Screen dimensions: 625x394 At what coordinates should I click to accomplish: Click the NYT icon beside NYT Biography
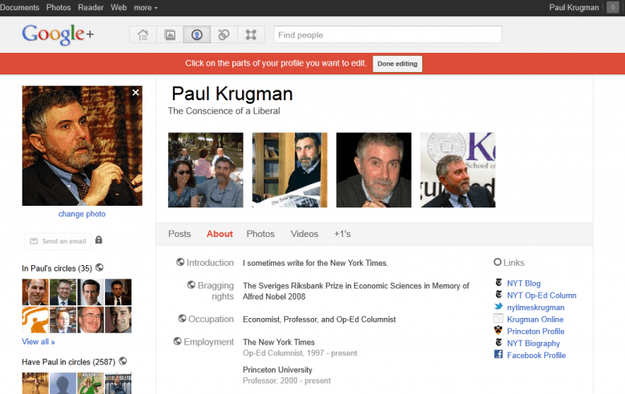(x=499, y=342)
